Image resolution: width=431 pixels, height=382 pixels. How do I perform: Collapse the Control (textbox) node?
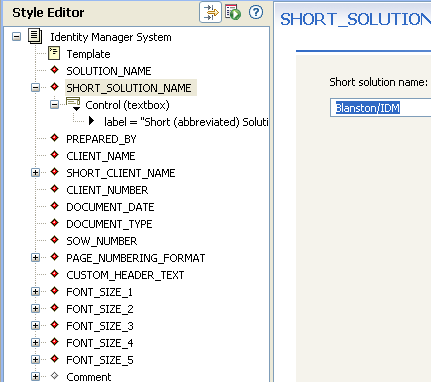(54, 105)
